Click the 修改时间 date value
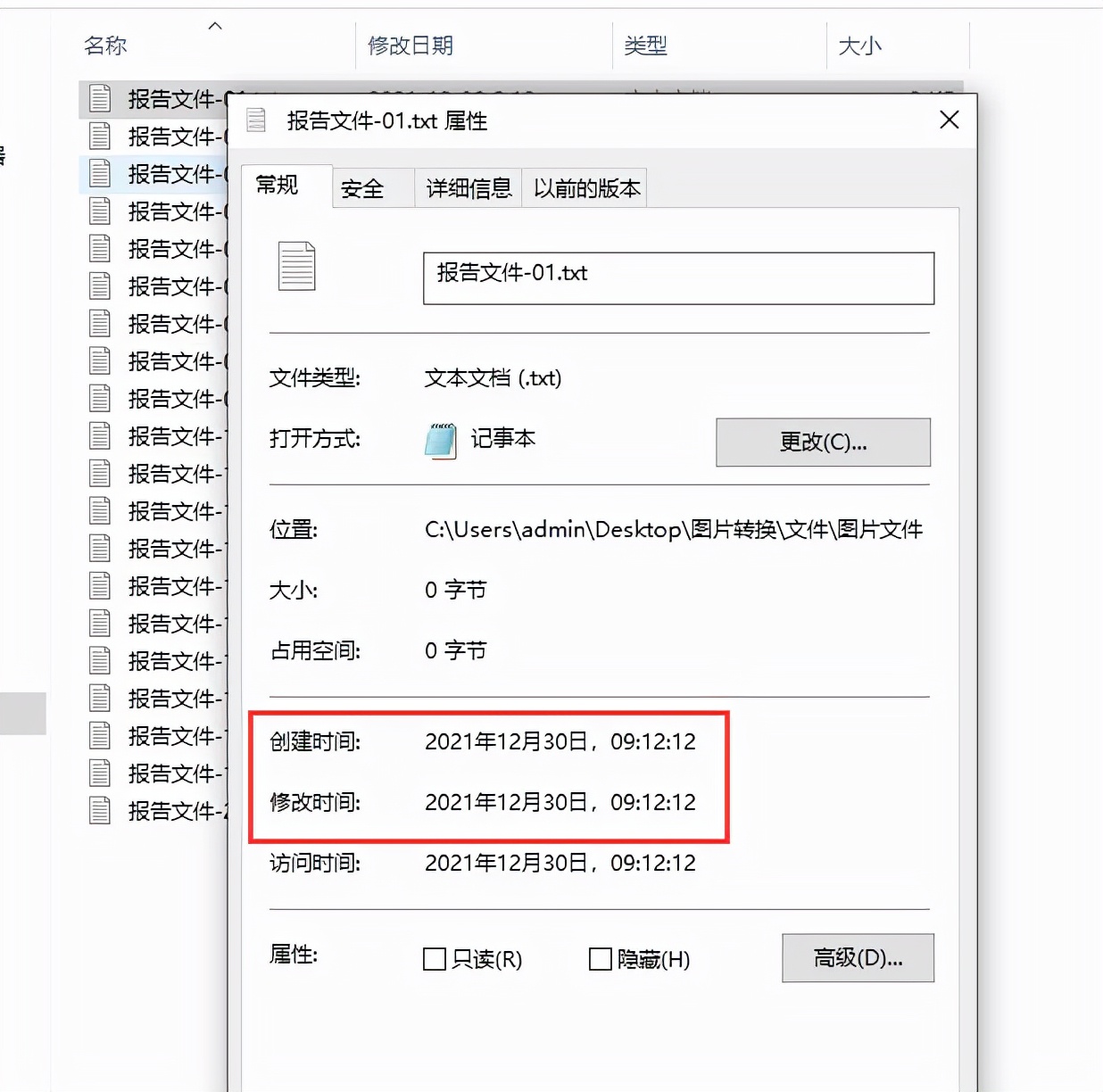1103x1092 pixels. pyautogui.click(x=560, y=802)
